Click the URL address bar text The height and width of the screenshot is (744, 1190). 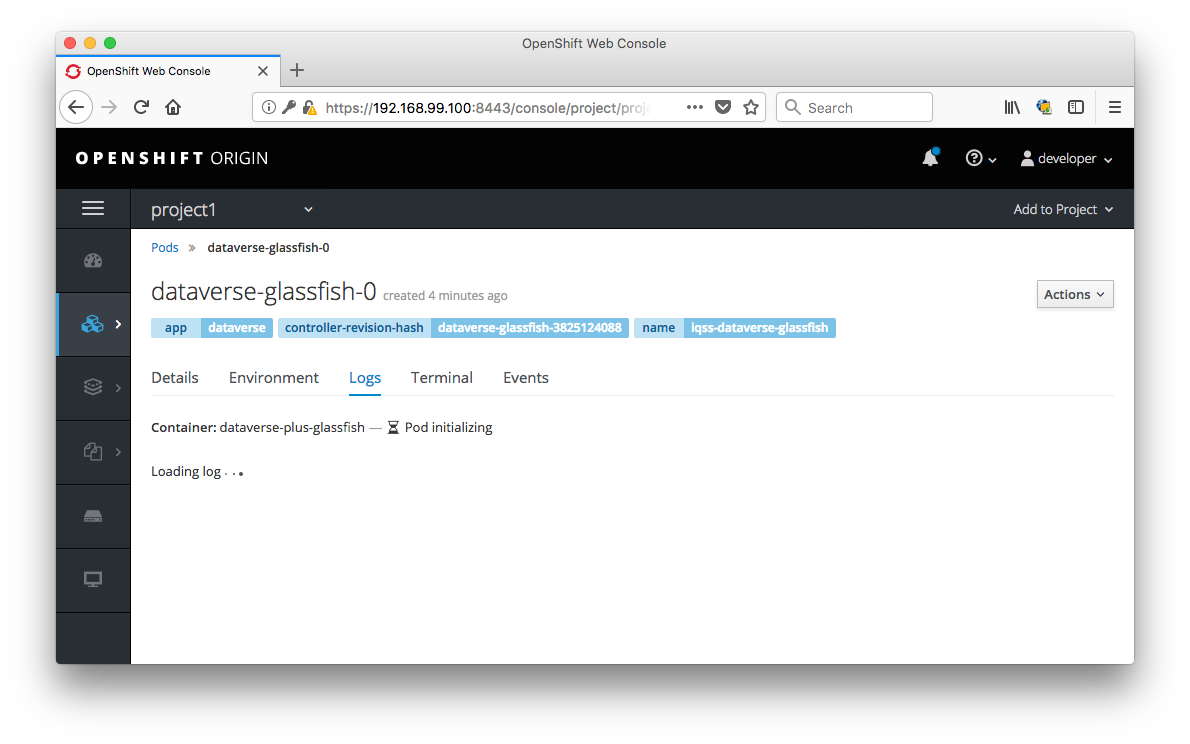click(486, 108)
